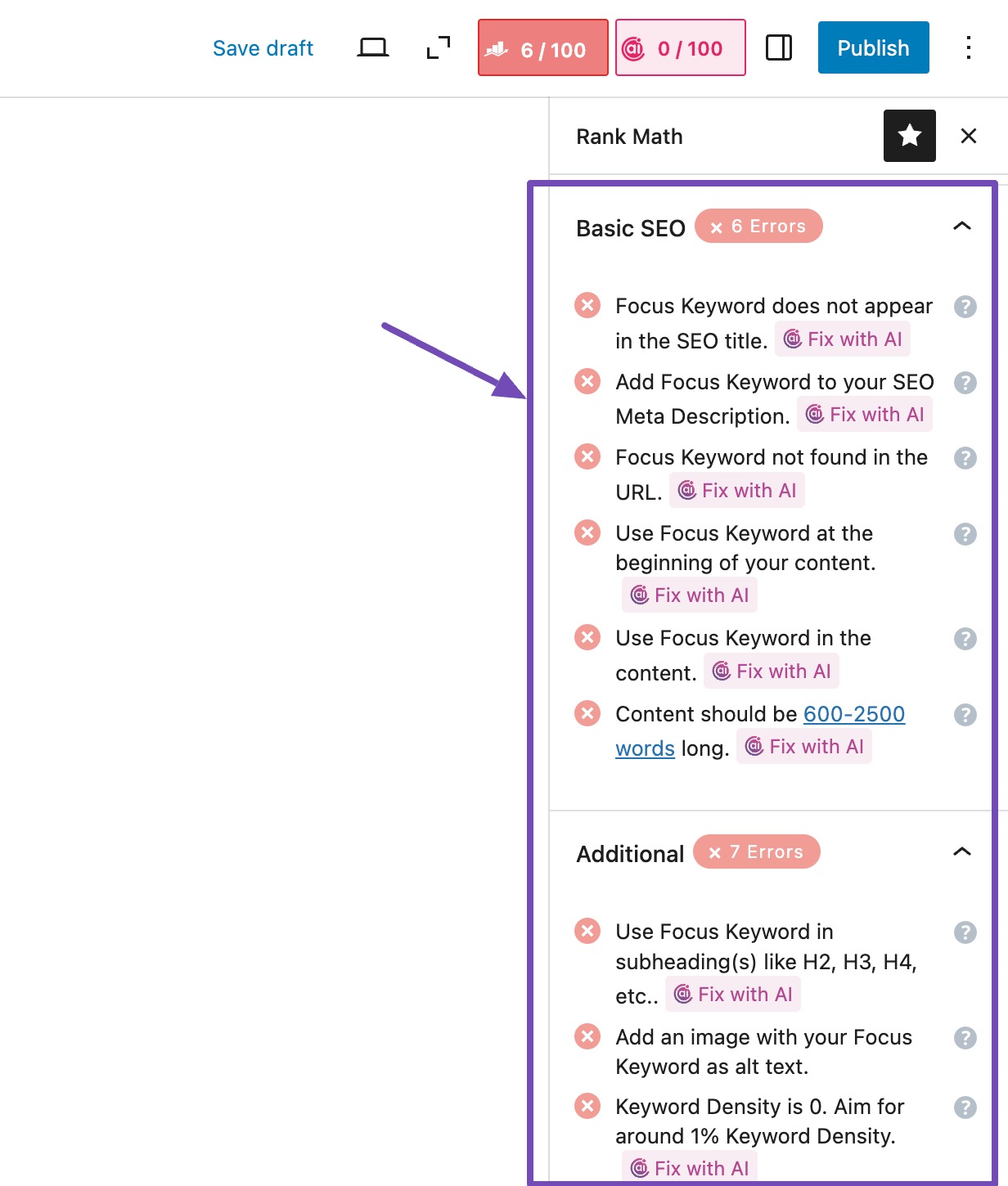Open the three-dot options menu
1008x1186 pixels.
click(x=969, y=48)
